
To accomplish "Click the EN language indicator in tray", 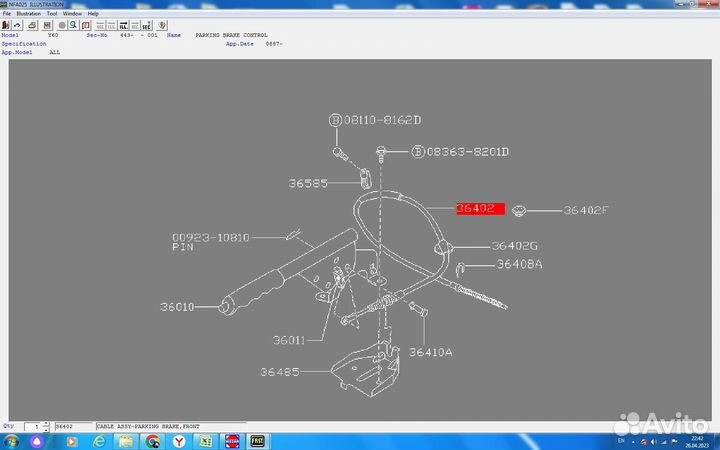I will [620, 440].
